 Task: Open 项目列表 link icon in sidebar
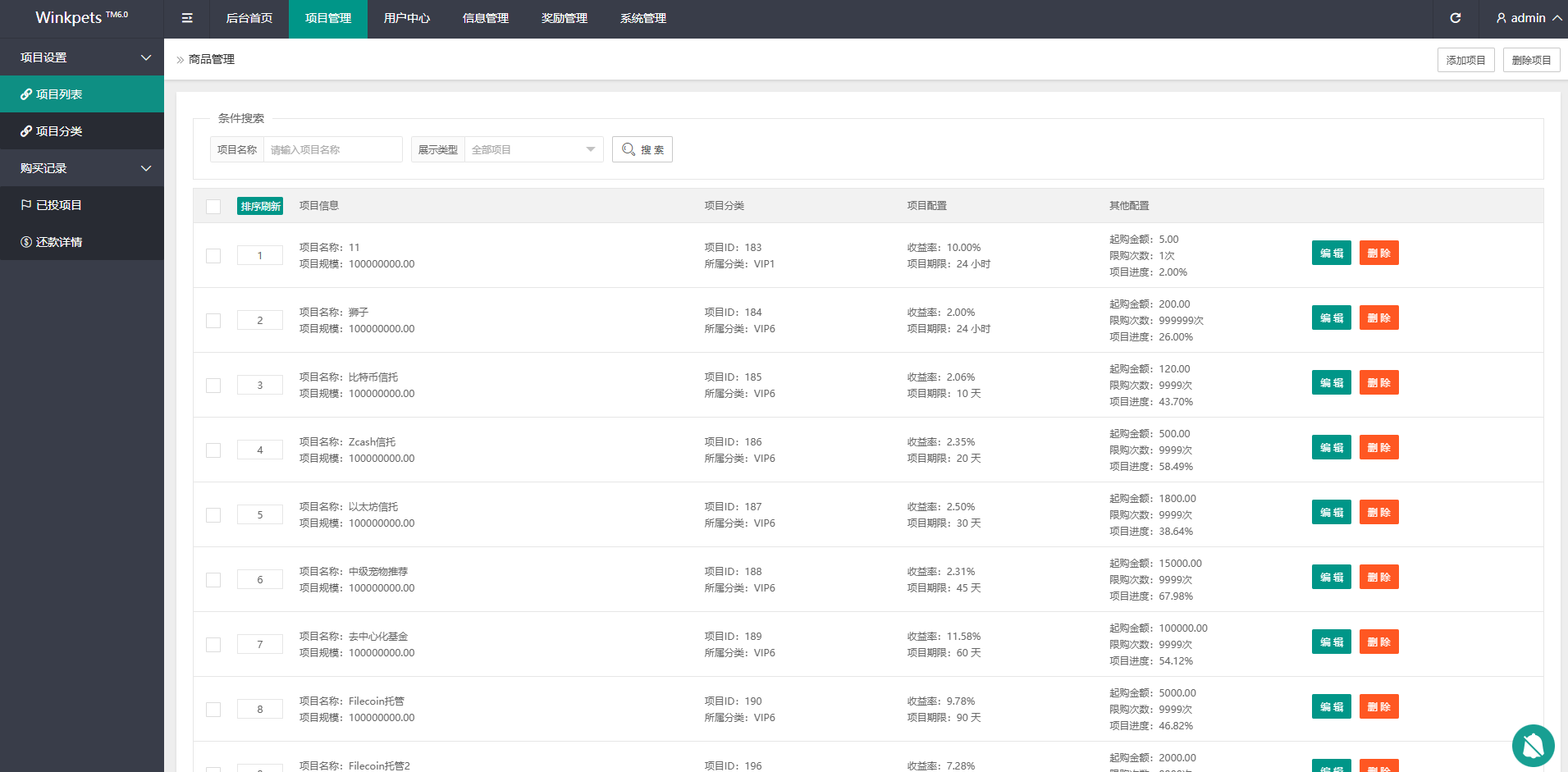(26, 94)
